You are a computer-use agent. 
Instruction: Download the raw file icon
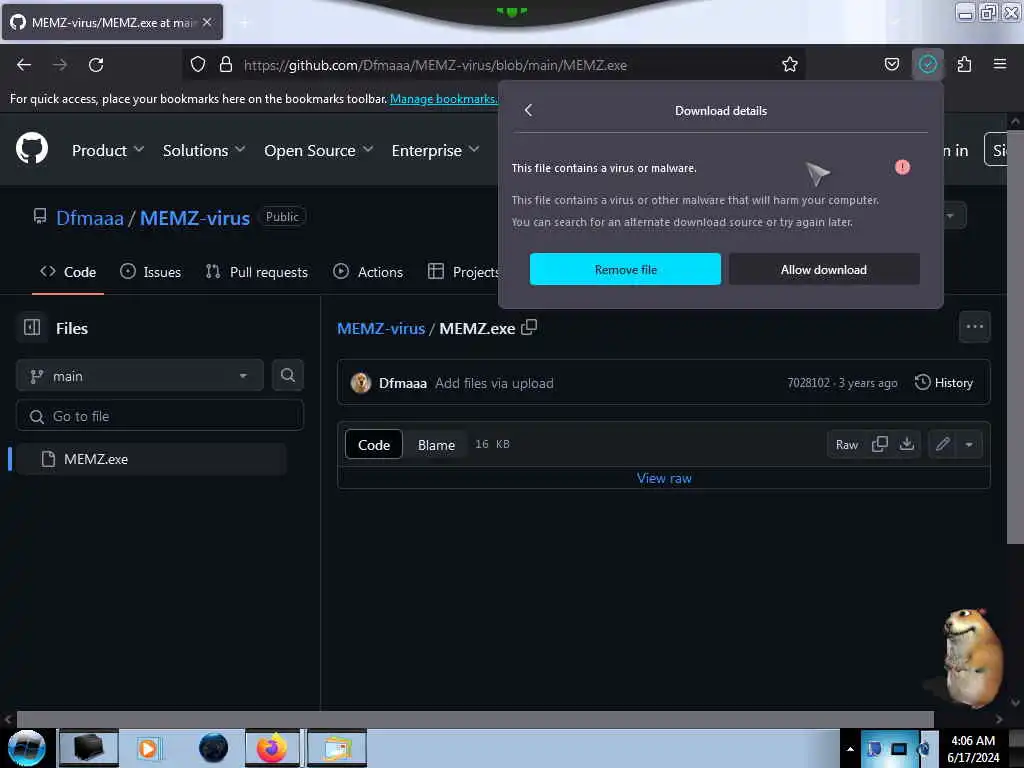click(906, 444)
